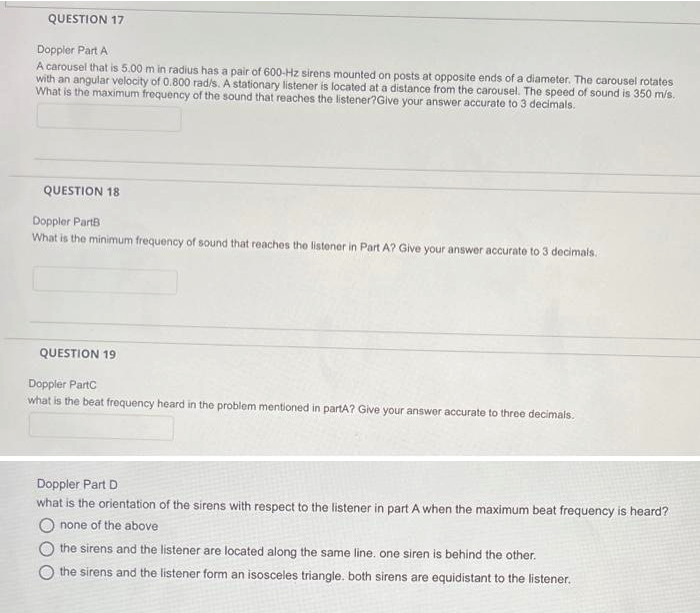This screenshot has height=613, width=700.
Task: Click the text about one siren behind other
Action: click(x=298, y=551)
